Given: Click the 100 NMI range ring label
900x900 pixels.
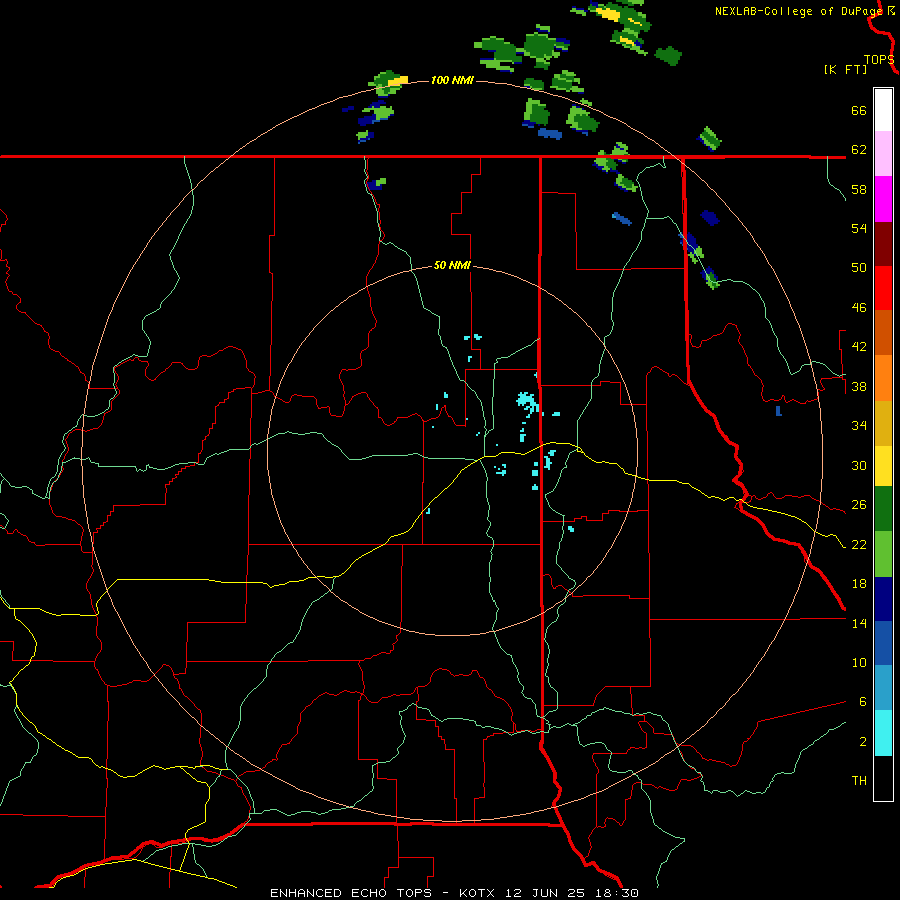Looking at the screenshot, I should pos(452,80).
